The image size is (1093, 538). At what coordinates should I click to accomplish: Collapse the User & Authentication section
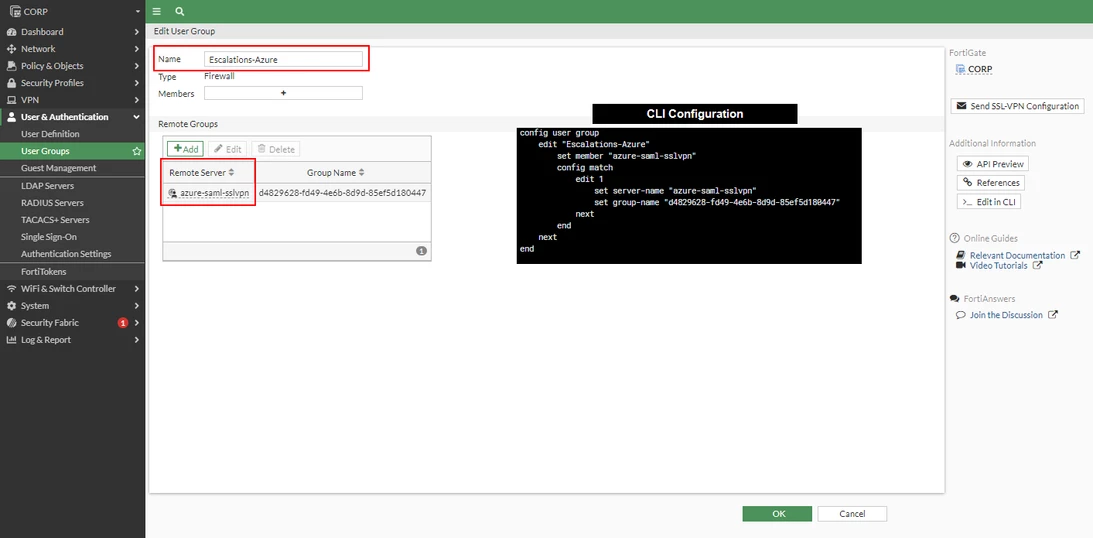[x=137, y=117]
